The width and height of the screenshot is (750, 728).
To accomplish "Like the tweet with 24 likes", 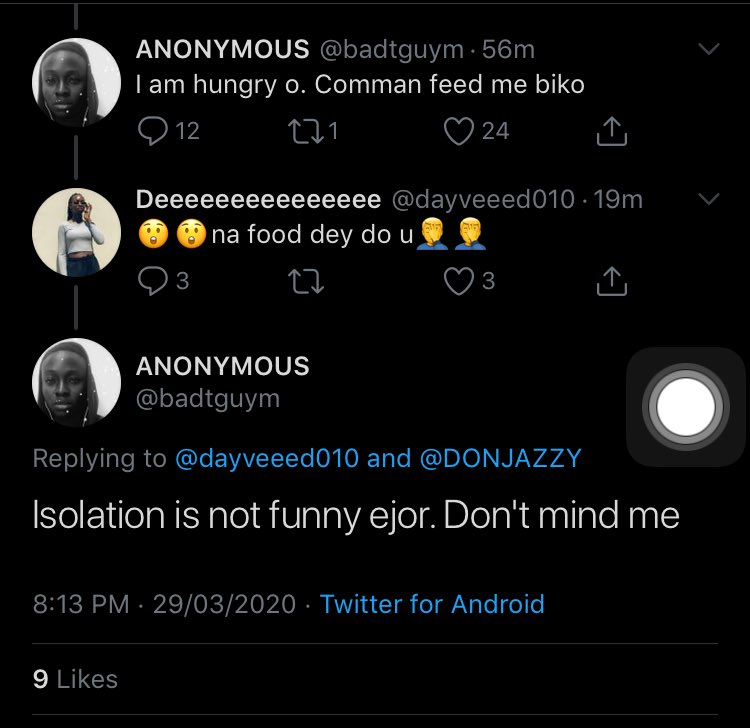I will click(459, 131).
